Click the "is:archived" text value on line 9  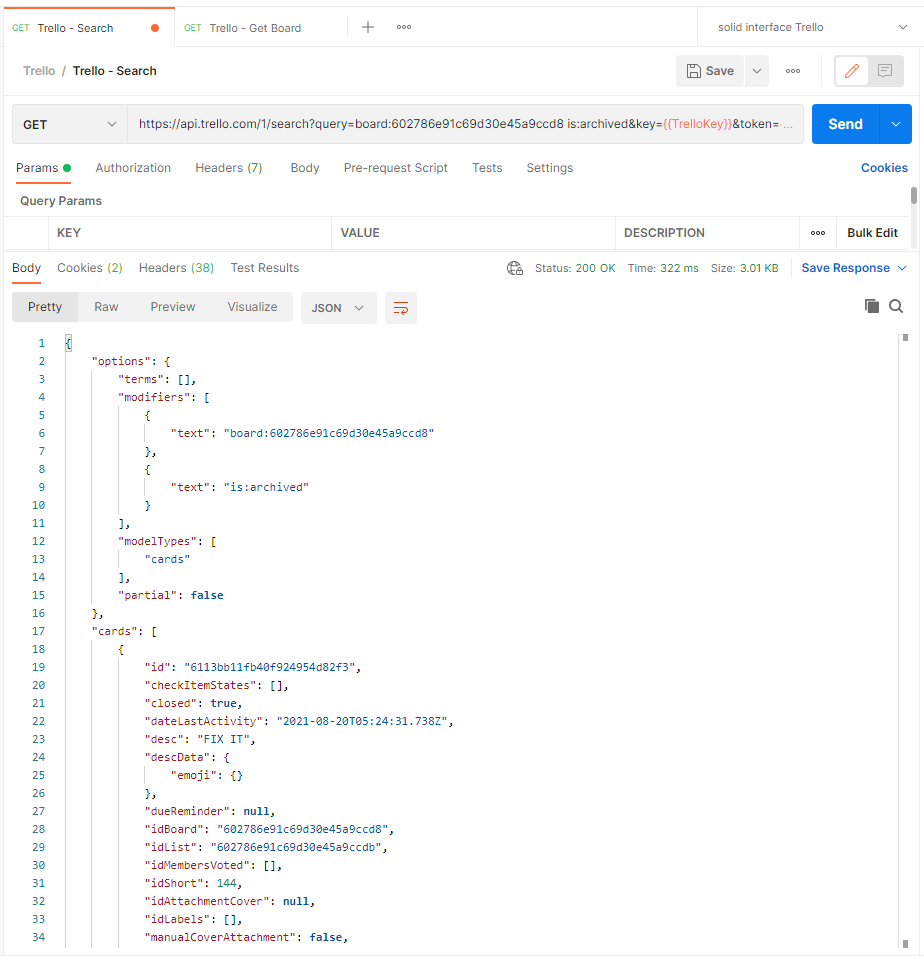266,487
